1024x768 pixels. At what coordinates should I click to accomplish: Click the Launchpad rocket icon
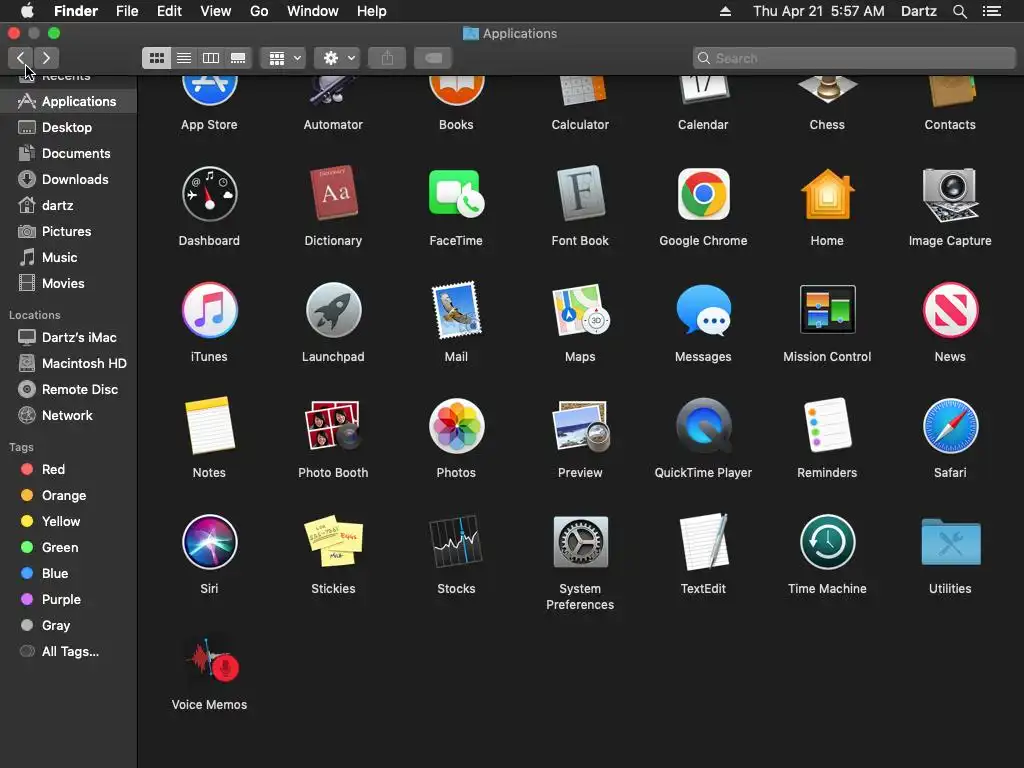point(333,310)
